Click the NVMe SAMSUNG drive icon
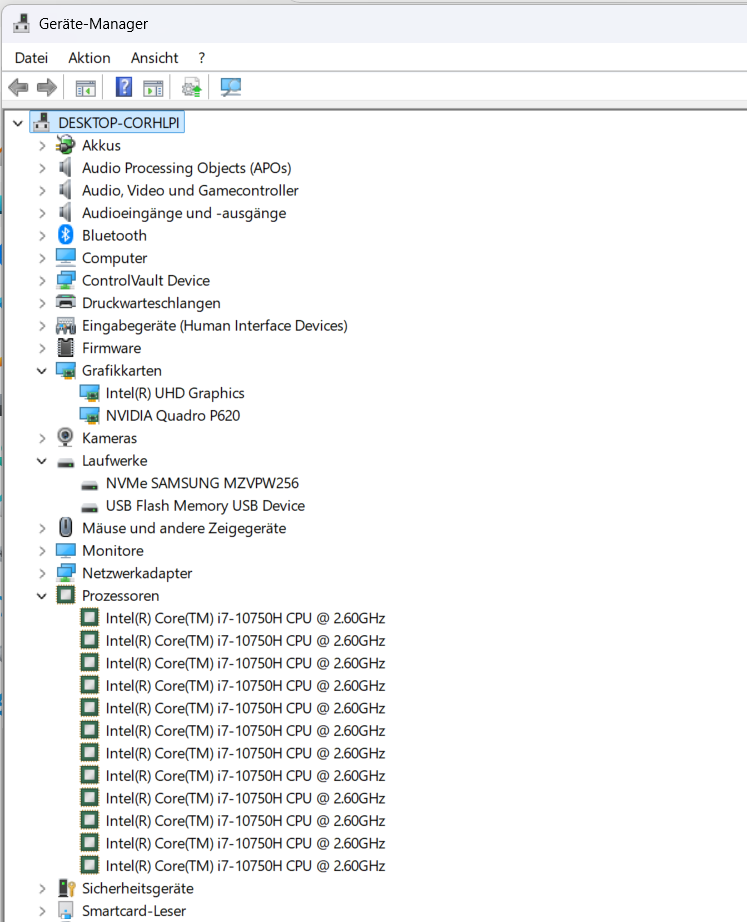The height and width of the screenshot is (922, 747). pos(89,485)
